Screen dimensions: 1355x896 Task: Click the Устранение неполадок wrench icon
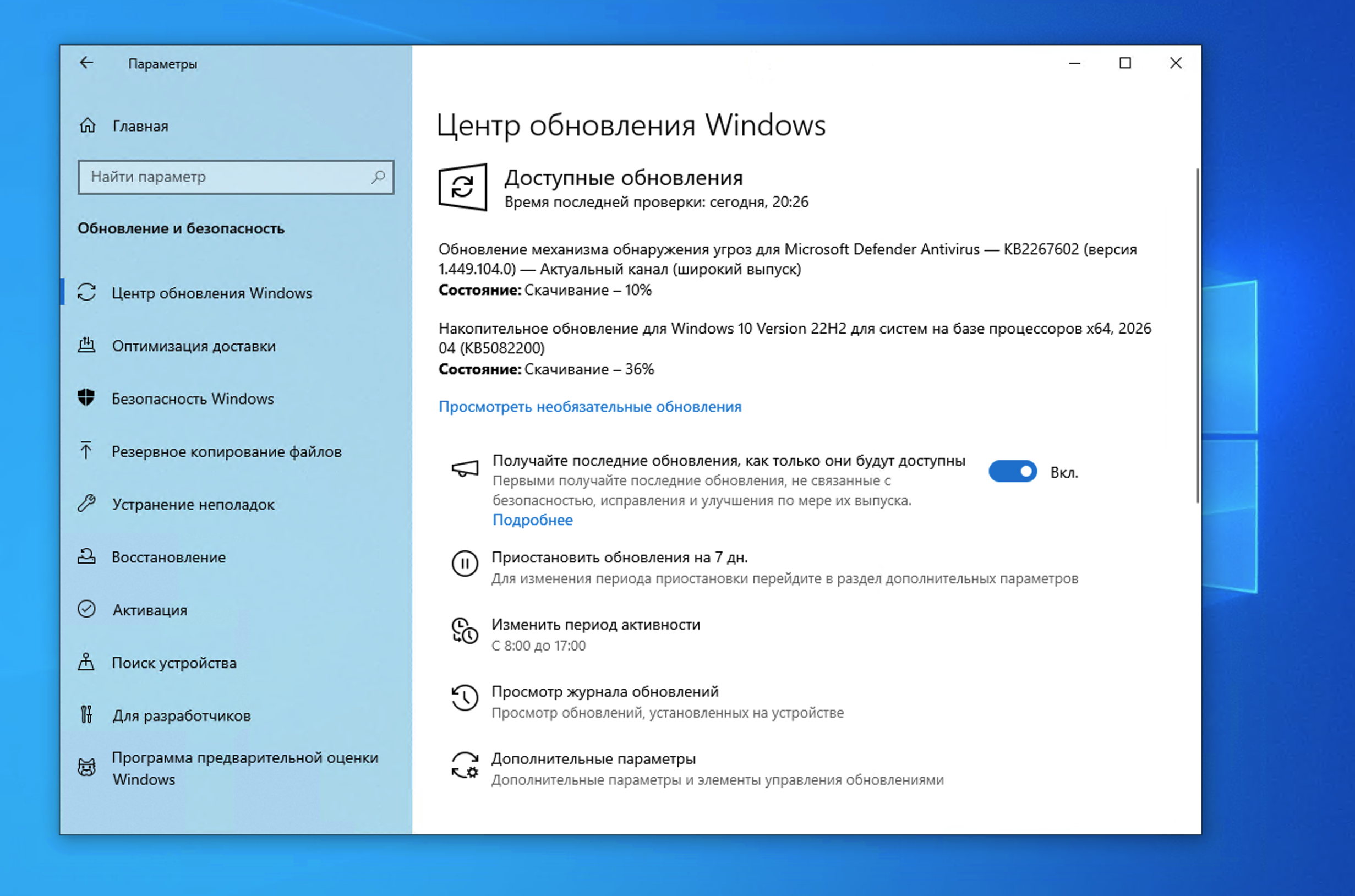tap(86, 504)
